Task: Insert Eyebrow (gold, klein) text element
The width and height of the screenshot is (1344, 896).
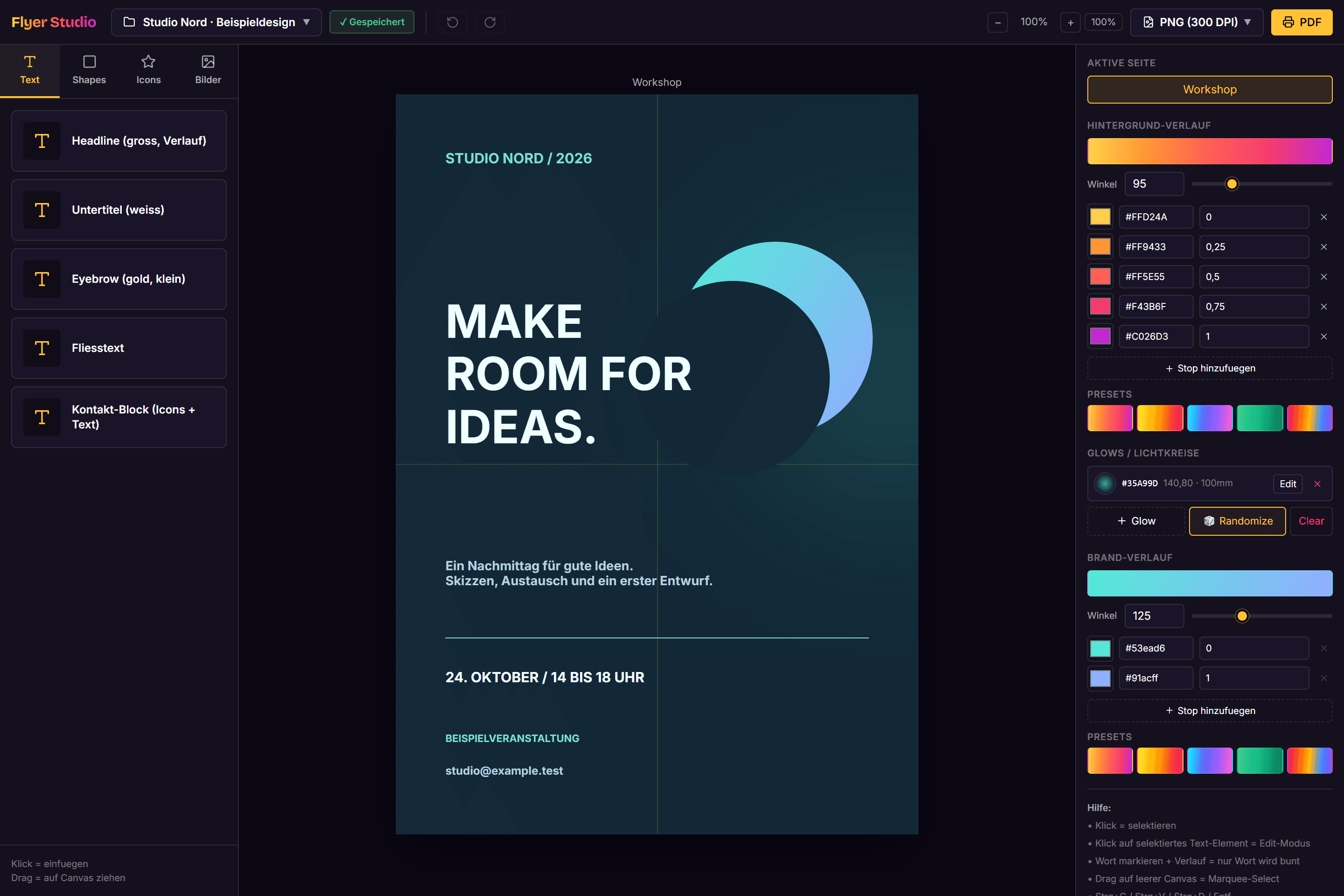Action: [119, 279]
